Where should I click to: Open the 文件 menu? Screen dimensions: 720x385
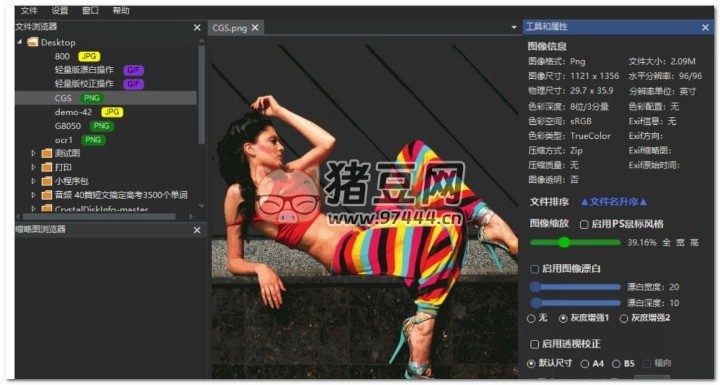tap(28, 11)
